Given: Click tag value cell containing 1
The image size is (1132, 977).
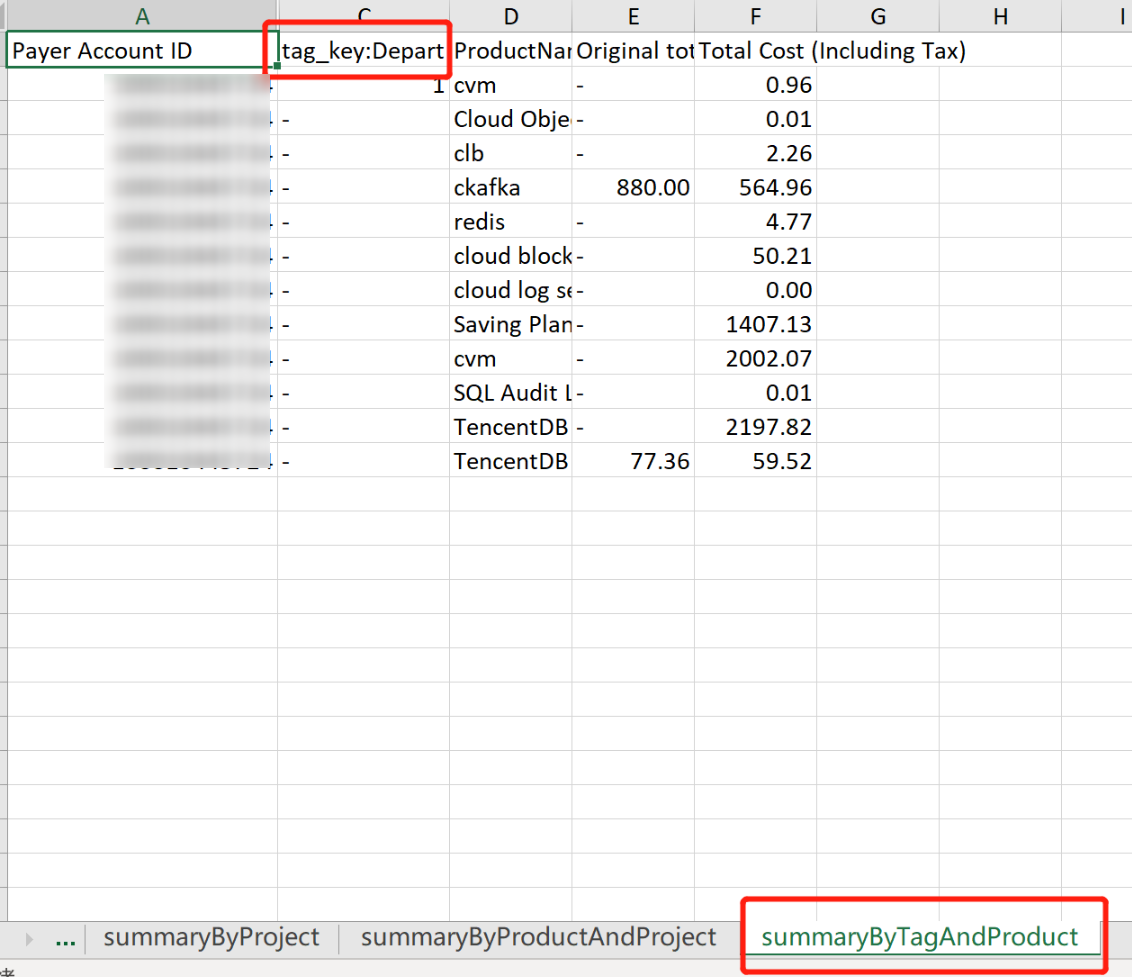Looking at the screenshot, I should click(x=363, y=84).
